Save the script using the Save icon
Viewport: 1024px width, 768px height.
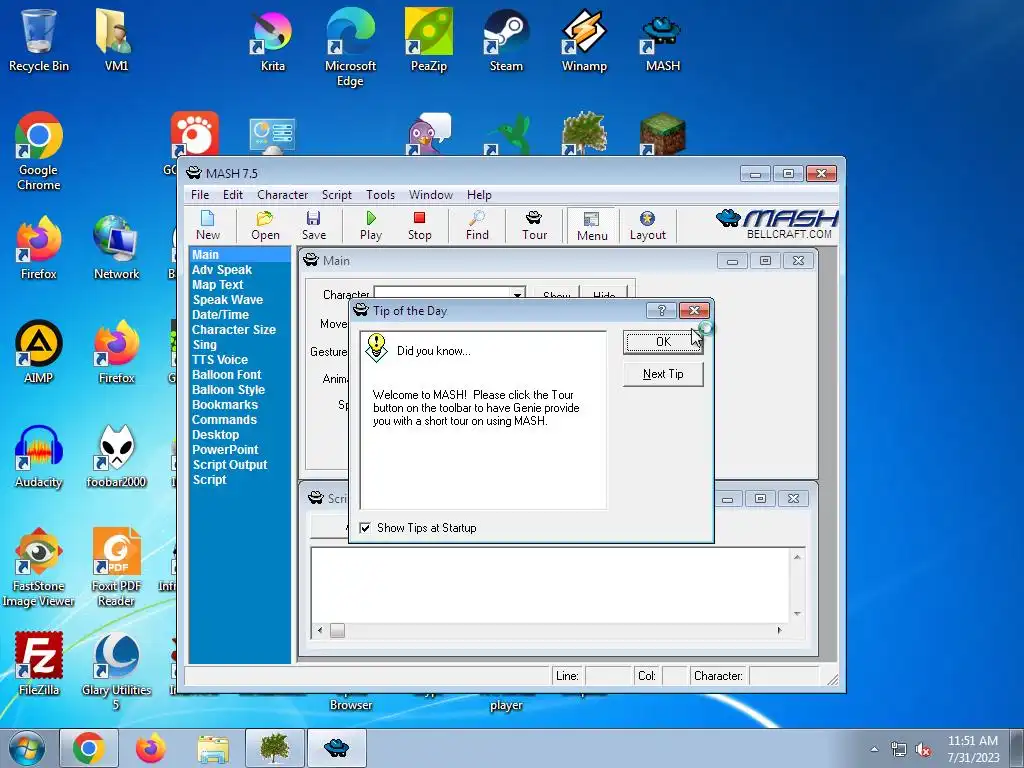coord(313,225)
